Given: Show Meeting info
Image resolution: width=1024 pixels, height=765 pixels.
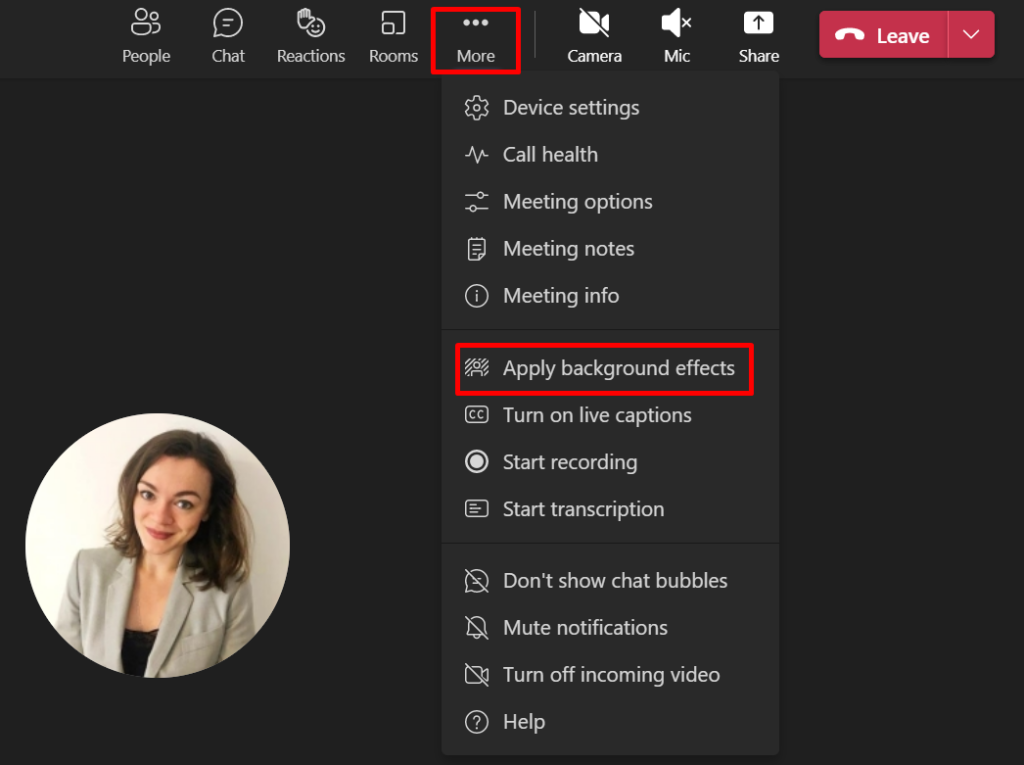Looking at the screenshot, I should coord(610,296).
